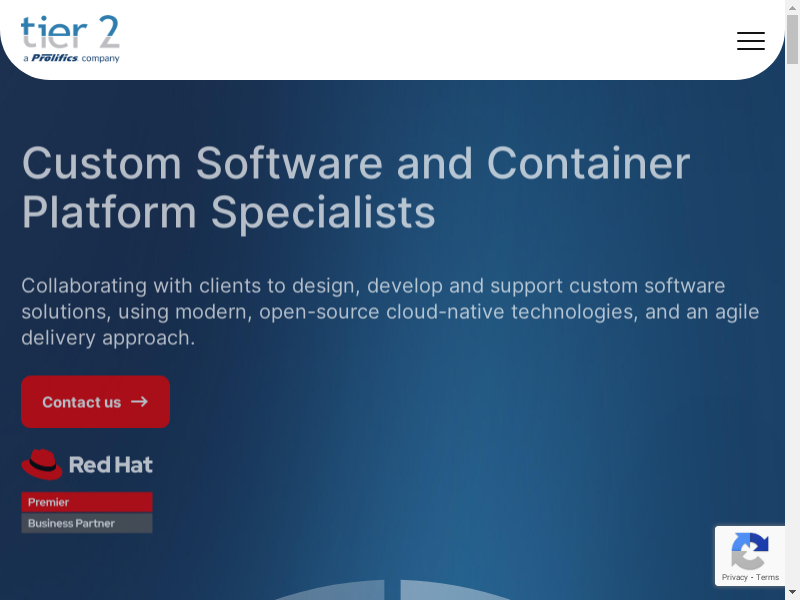This screenshot has height=600, width=800.
Task: Click the Collaborating with clients paragraph
Action: pos(390,311)
